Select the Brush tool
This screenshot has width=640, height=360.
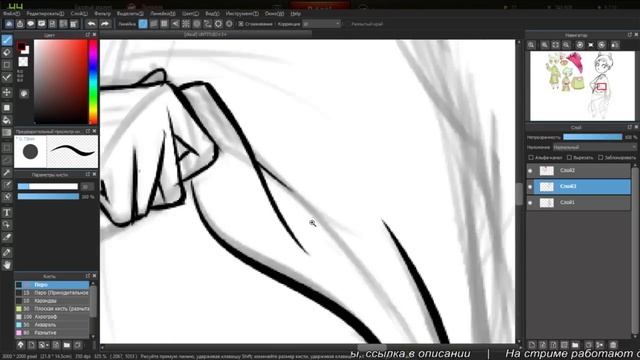click(x=7, y=40)
